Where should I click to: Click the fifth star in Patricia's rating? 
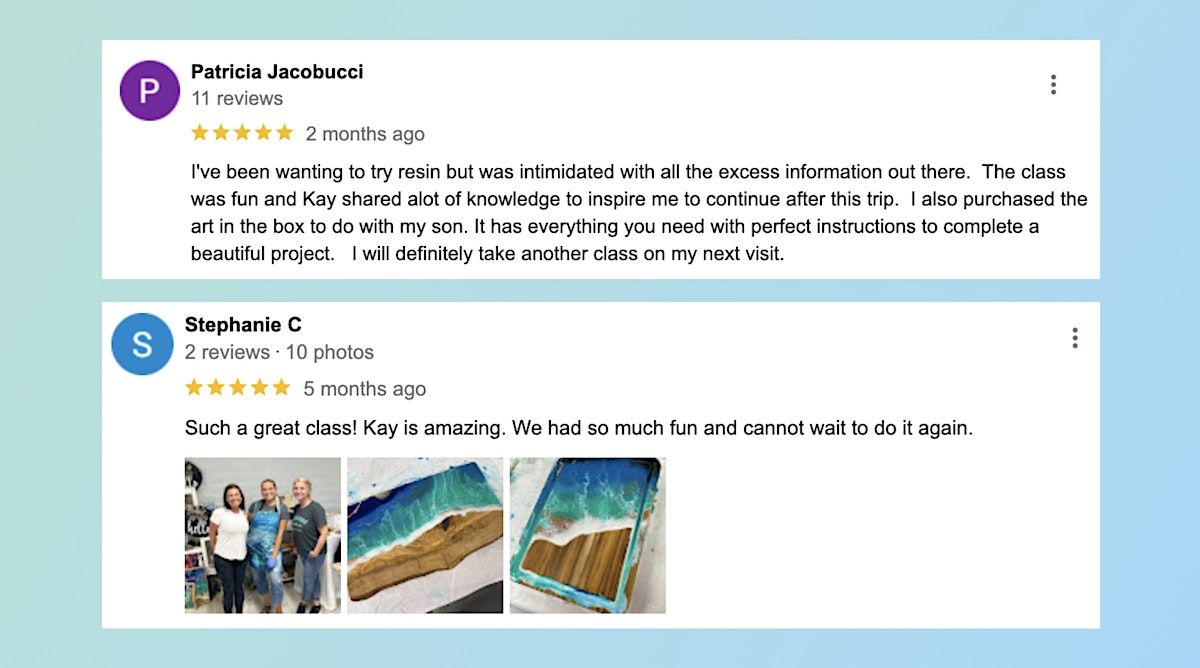coord(285,133)
